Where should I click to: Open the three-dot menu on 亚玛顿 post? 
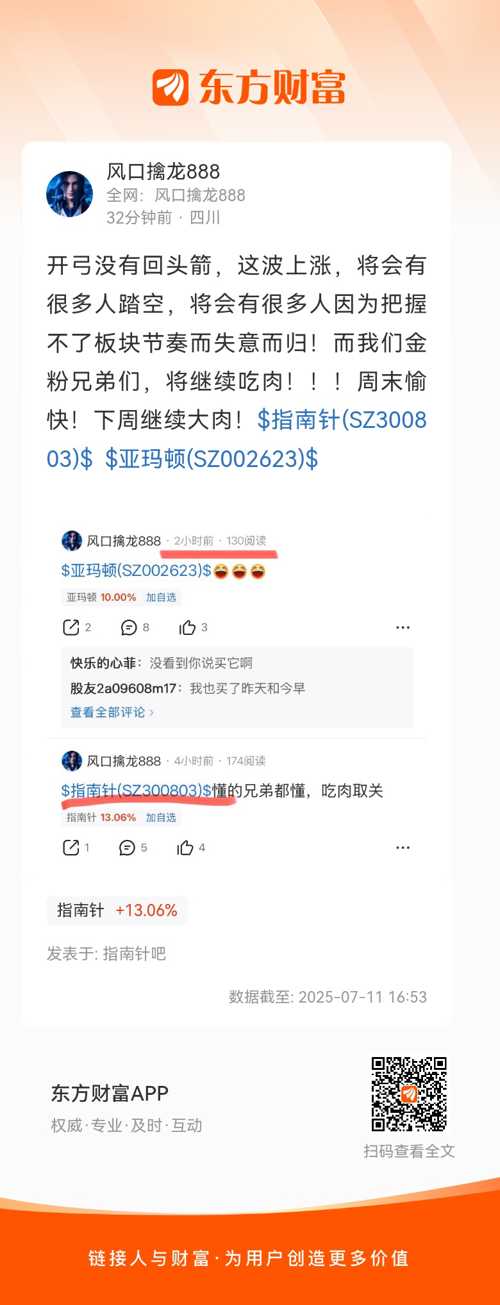402,627
